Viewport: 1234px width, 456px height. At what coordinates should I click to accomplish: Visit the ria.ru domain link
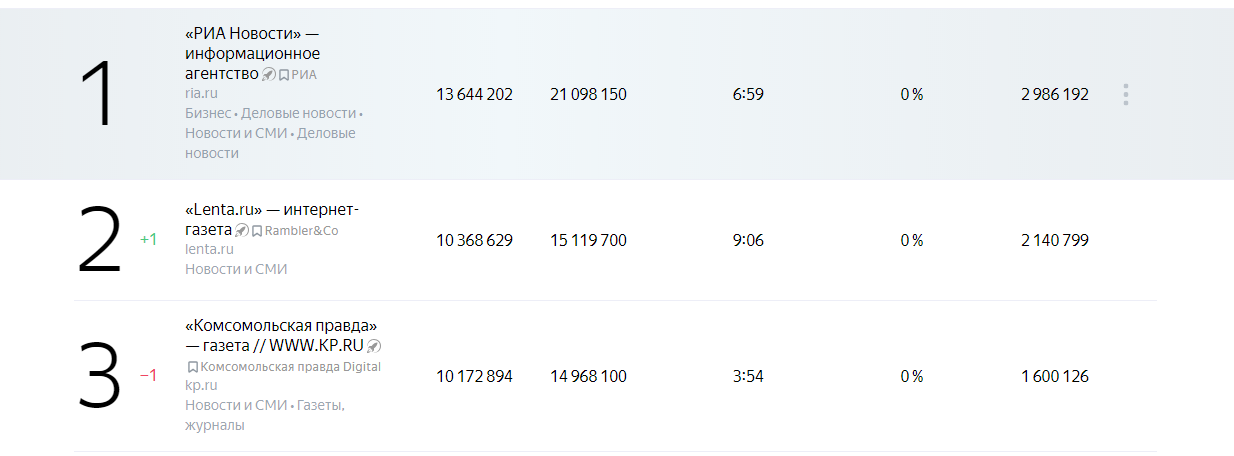coord(201,93)
